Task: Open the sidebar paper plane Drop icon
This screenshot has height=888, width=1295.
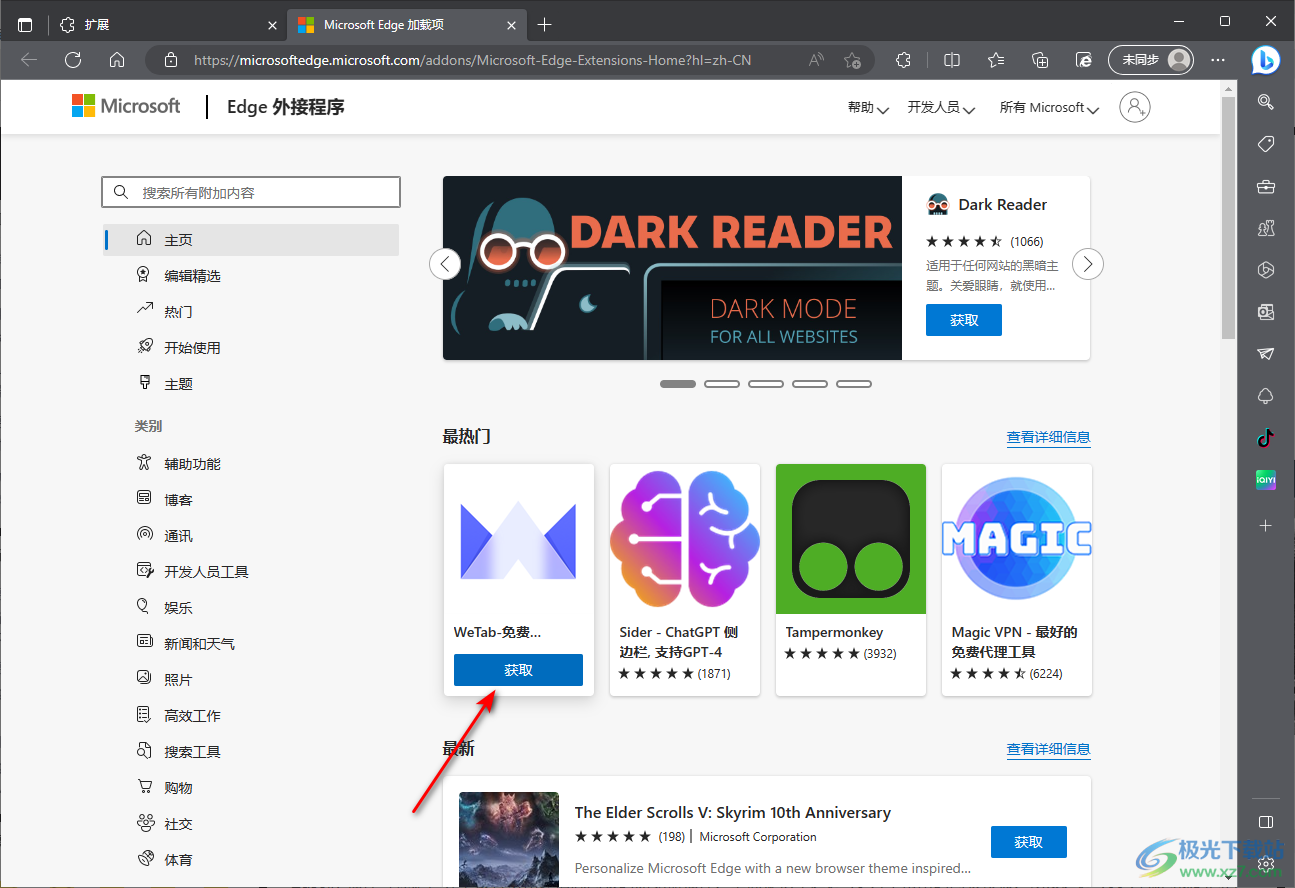Action: tap(1266, 354)
